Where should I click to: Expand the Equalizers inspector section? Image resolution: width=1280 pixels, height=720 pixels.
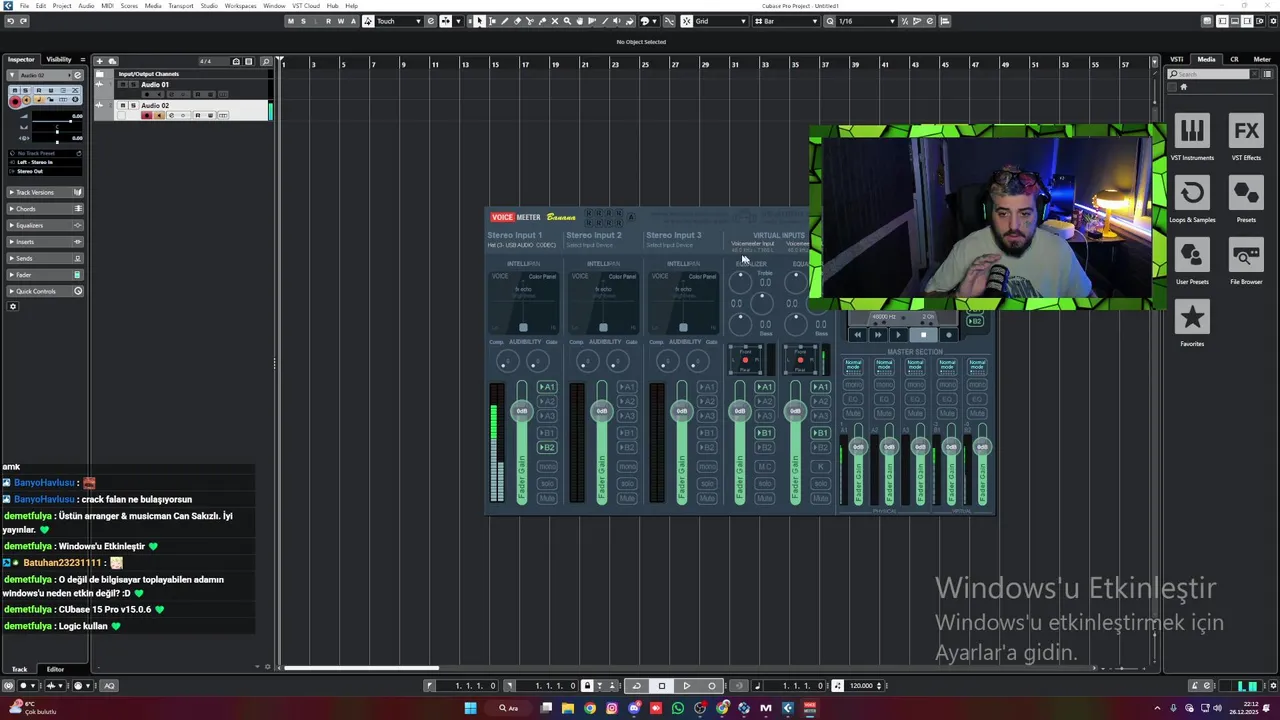[46, 225]
